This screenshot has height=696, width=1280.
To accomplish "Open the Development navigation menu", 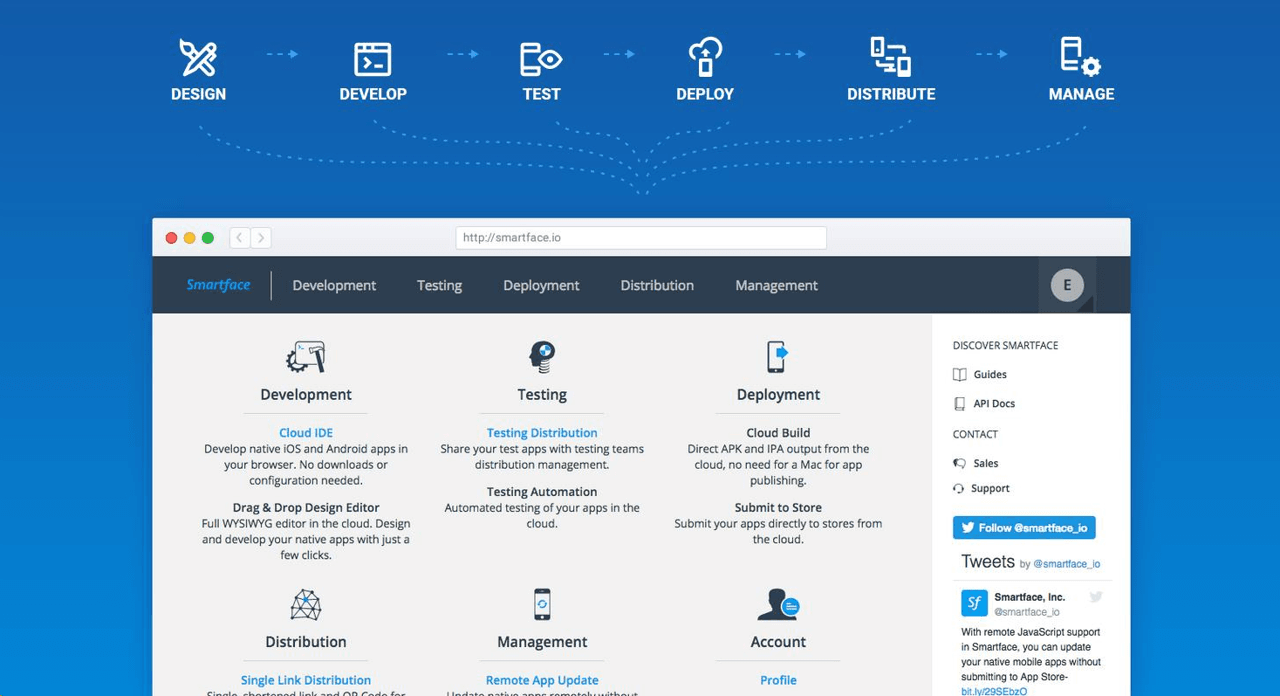I will 334,285.
